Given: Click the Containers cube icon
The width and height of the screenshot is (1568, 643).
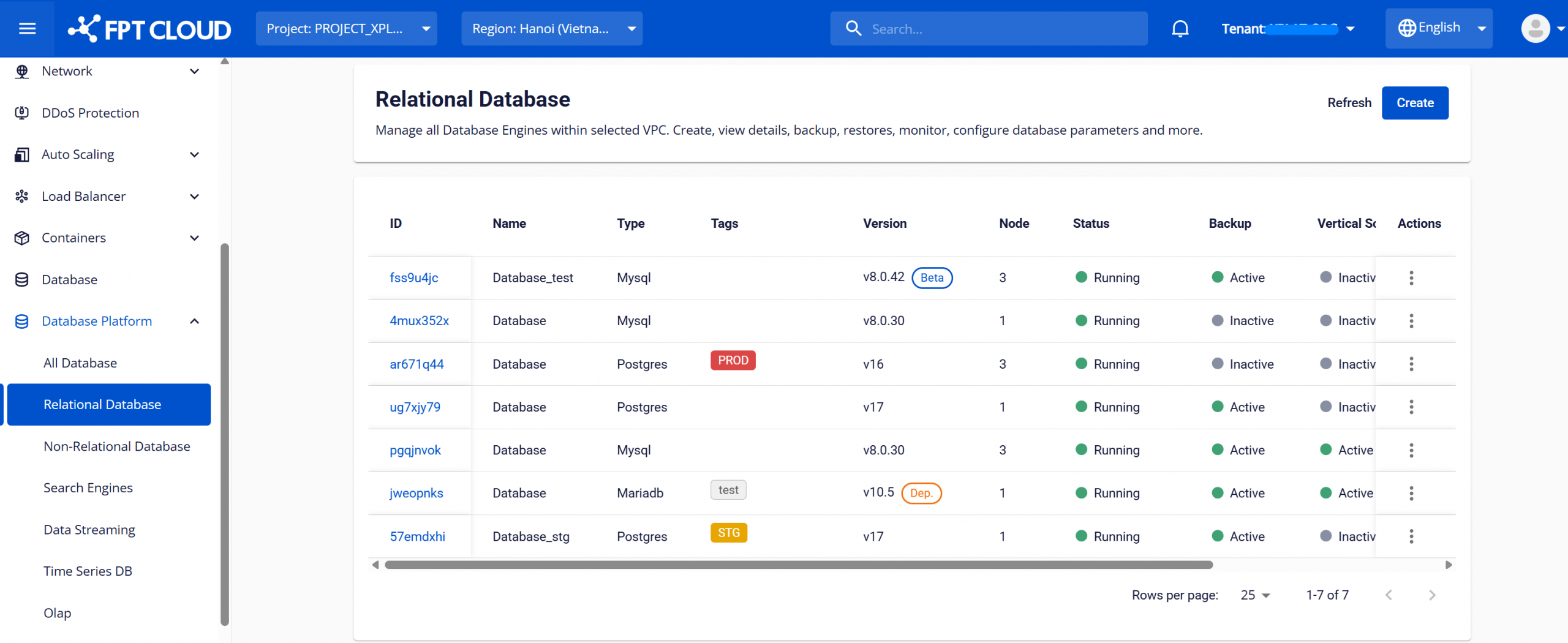Looking at the screenshot, I should [22, 238].
